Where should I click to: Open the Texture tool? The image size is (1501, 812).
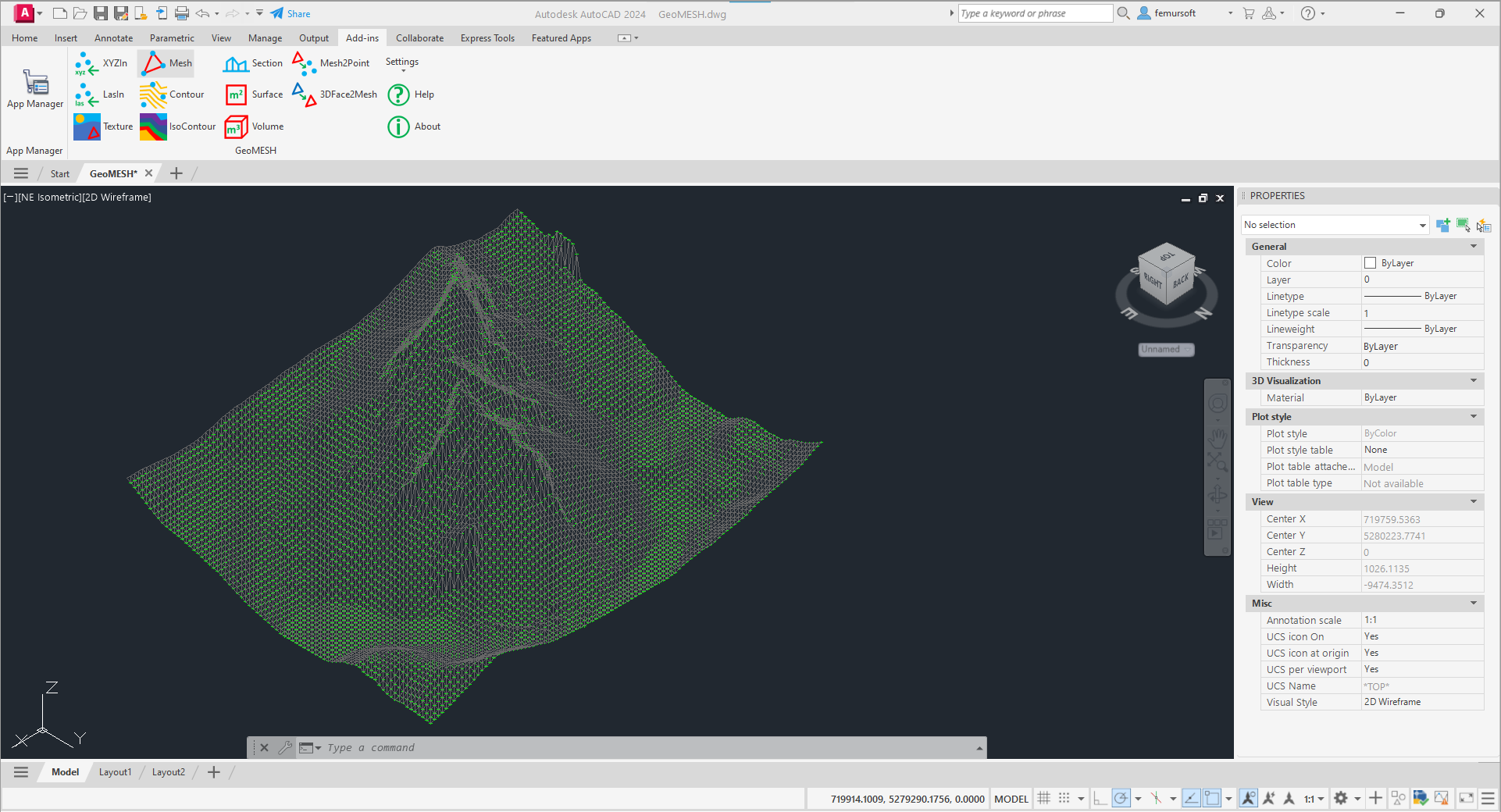[103, 126]
